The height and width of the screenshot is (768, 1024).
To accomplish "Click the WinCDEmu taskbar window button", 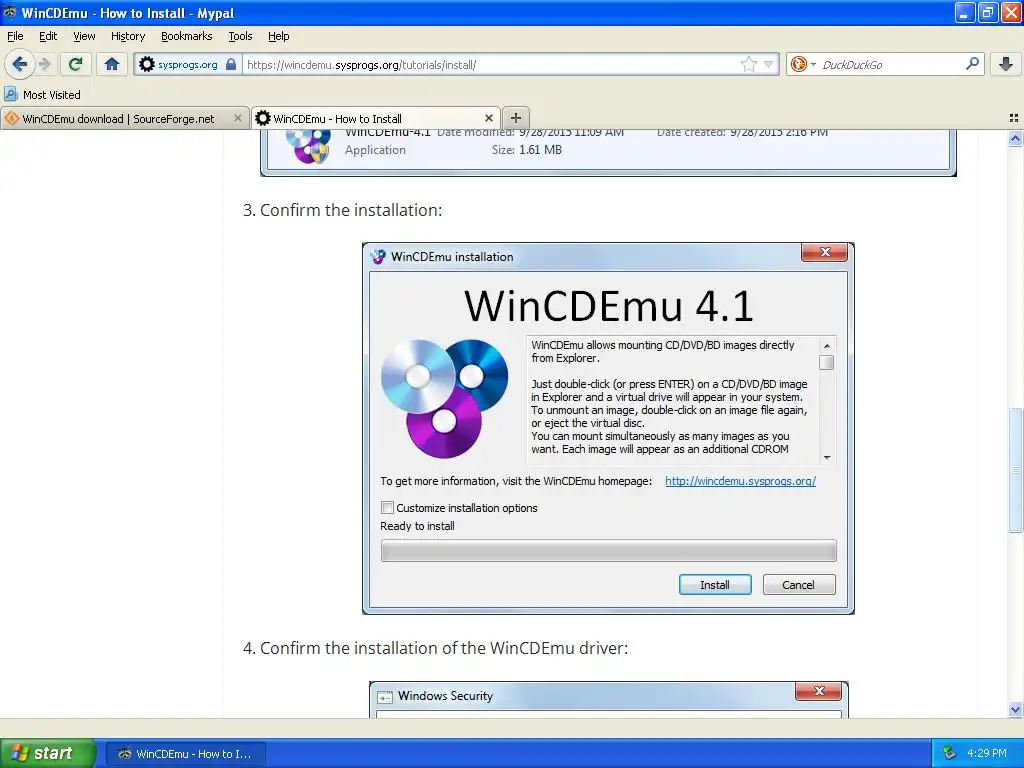I will click(185, 754).
